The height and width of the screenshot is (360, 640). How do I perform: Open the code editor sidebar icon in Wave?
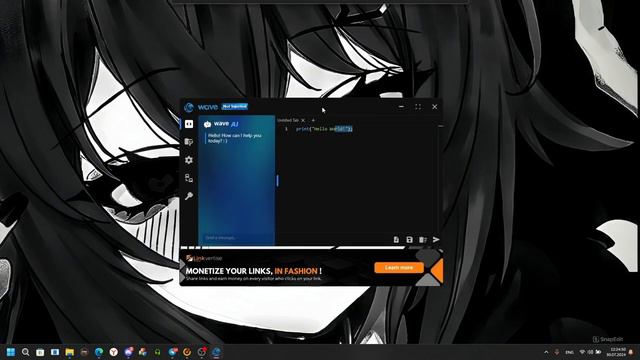click(x=189, y=124)
